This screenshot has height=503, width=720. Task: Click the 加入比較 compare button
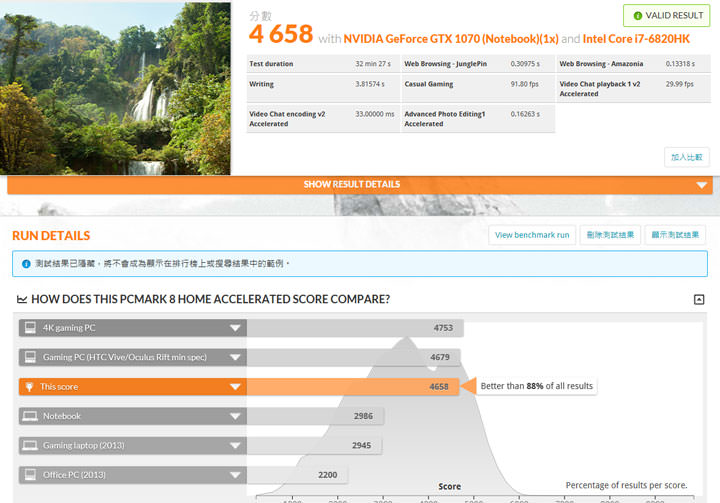687,157
